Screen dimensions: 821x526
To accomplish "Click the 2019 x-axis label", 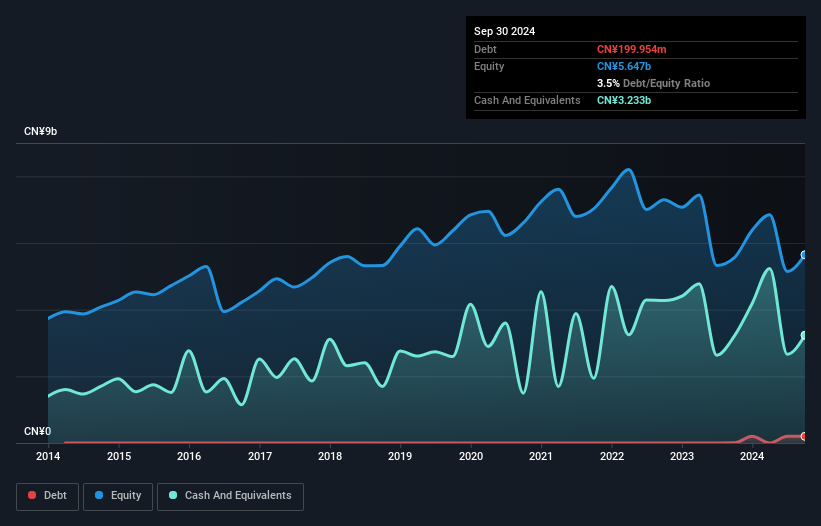I will coord(400,456).
